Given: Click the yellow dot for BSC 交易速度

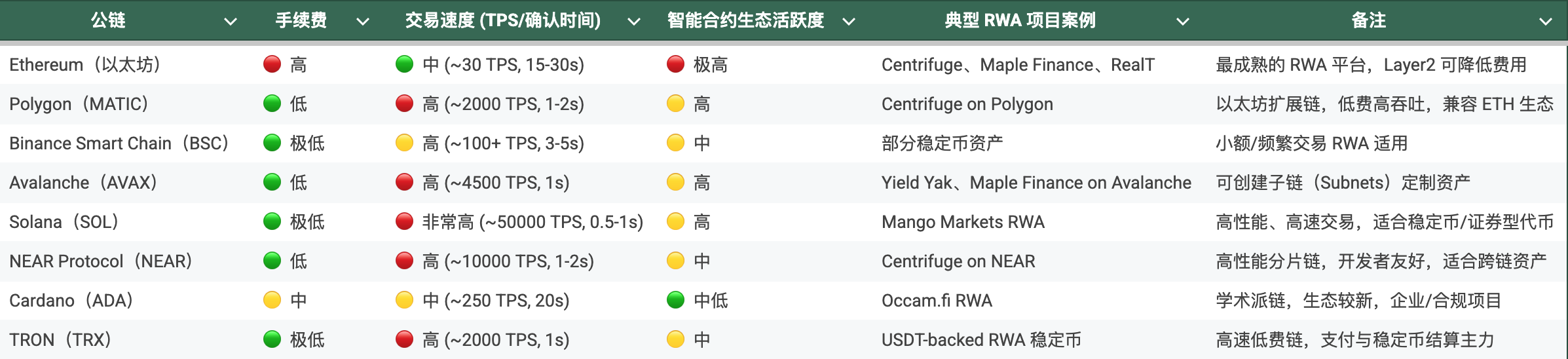Looking at the screenshot, I should click(405, 143).
